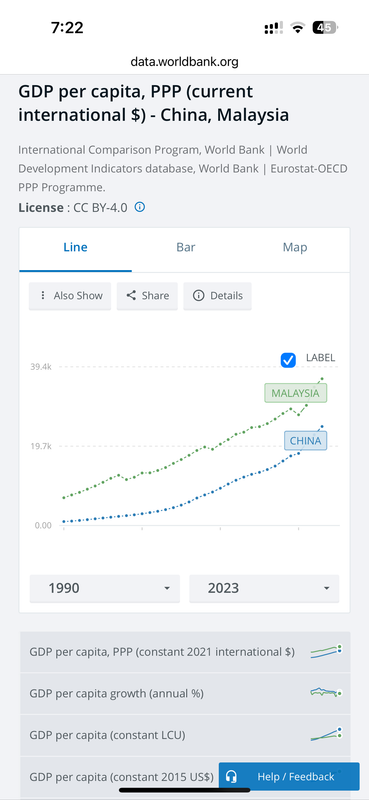Open the 2023 end year dropdown

tap(264, 588)
